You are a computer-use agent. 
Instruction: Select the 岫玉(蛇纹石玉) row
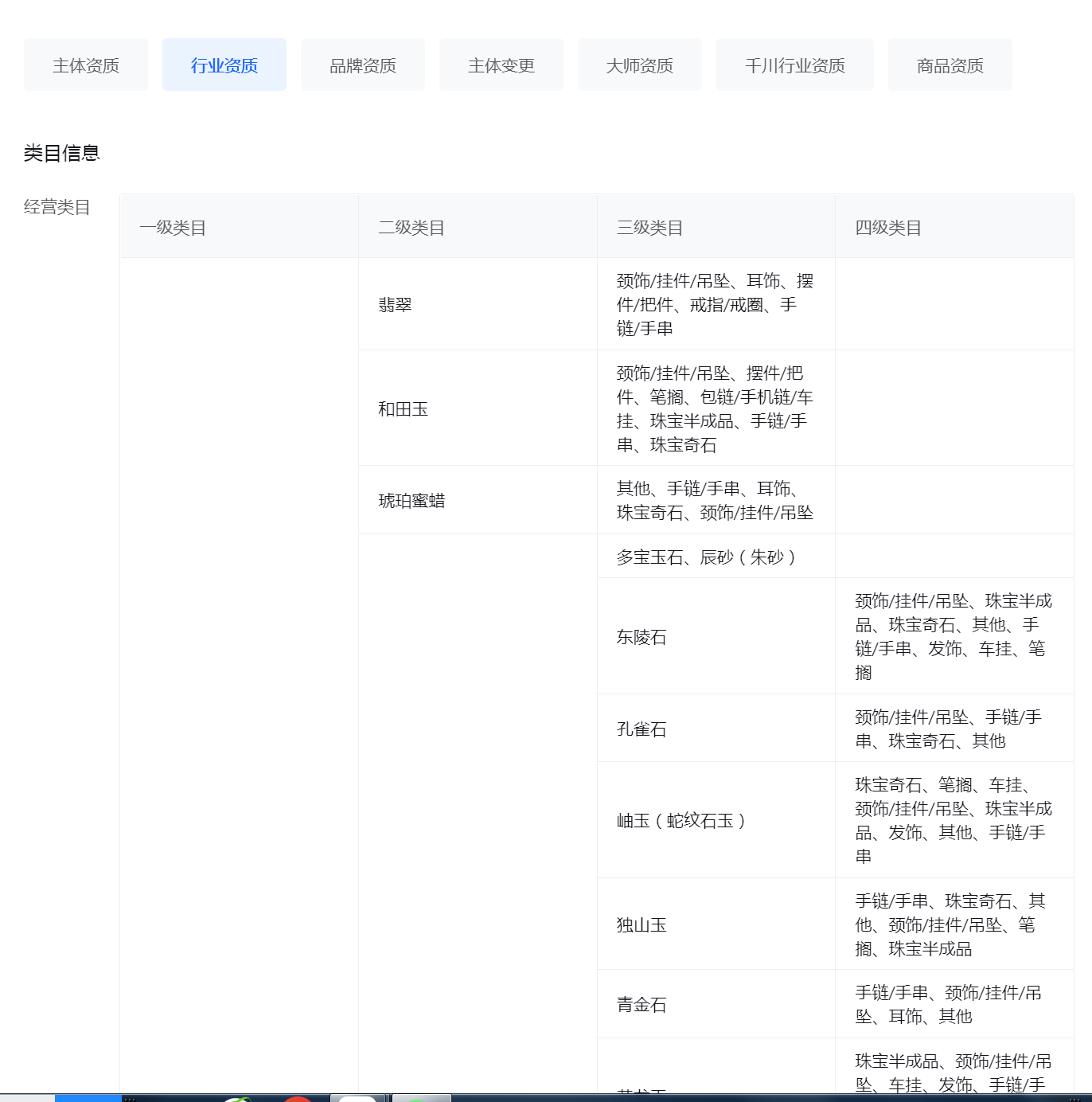(681, 821)
